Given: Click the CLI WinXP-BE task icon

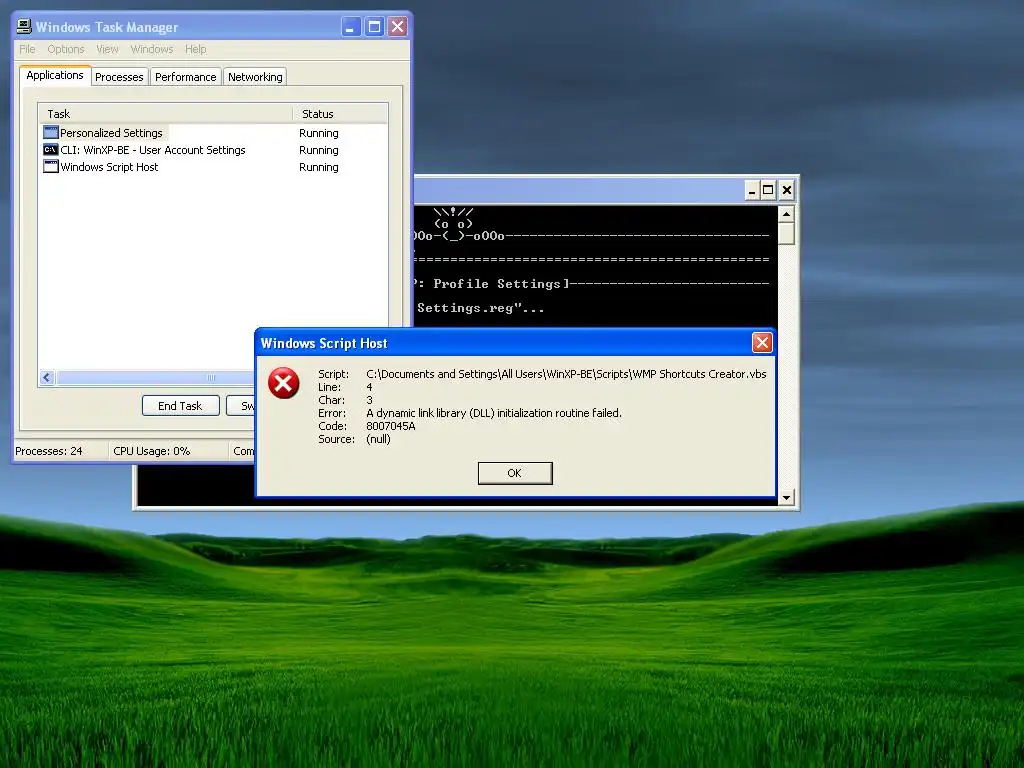Looking at the screenshot, I should [x=51, y=150].
